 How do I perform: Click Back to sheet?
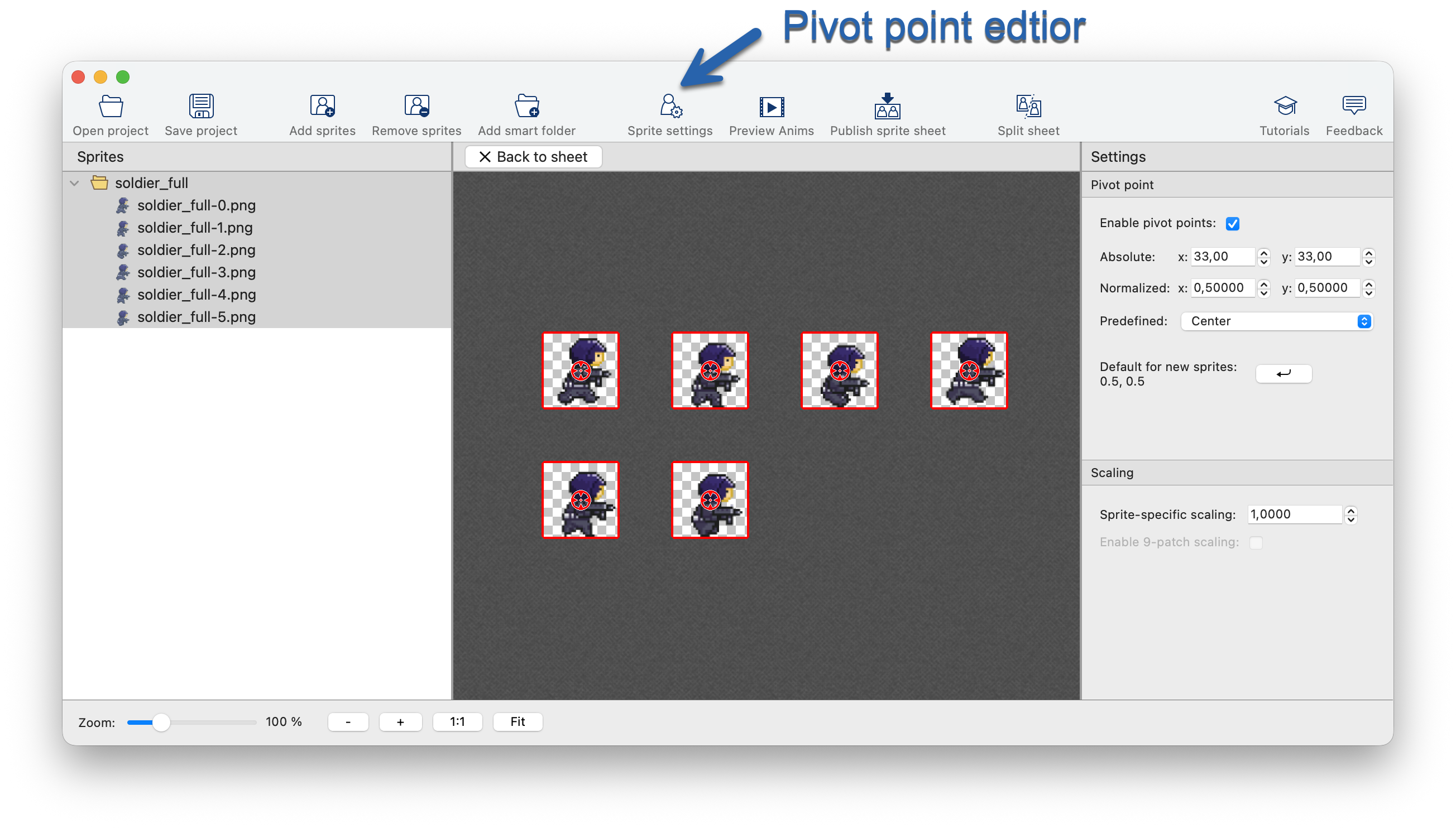pyautogui.click(x=533, y=156)
